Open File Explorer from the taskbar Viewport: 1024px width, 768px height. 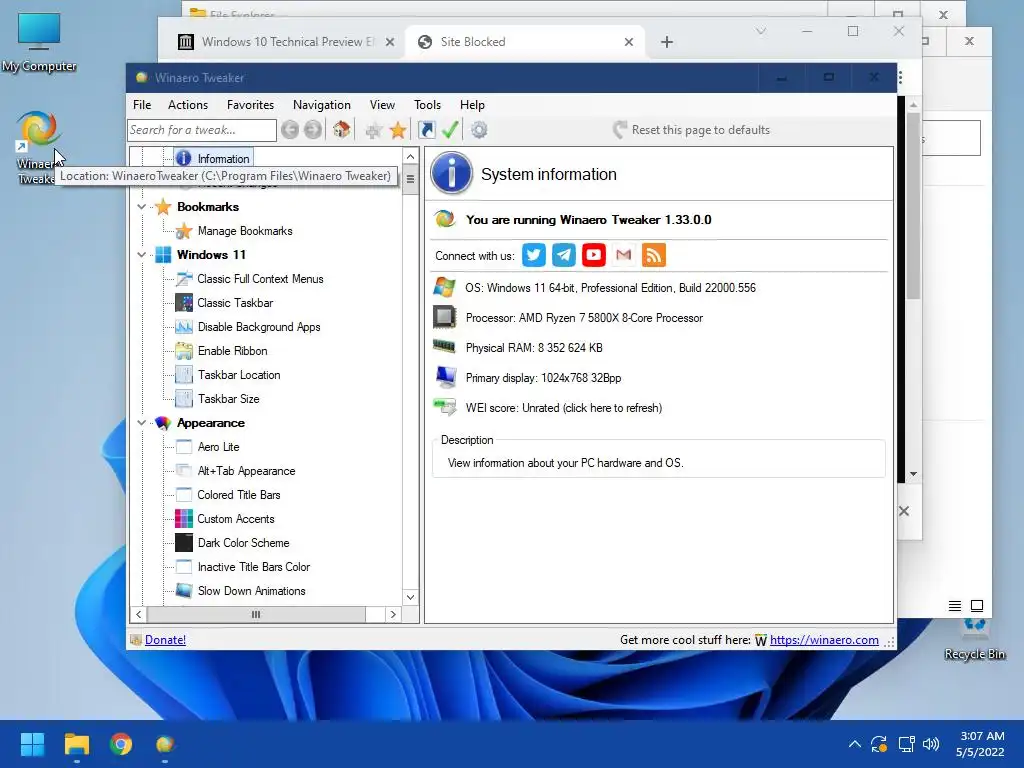pyautogui.click(x=76, y=744)
